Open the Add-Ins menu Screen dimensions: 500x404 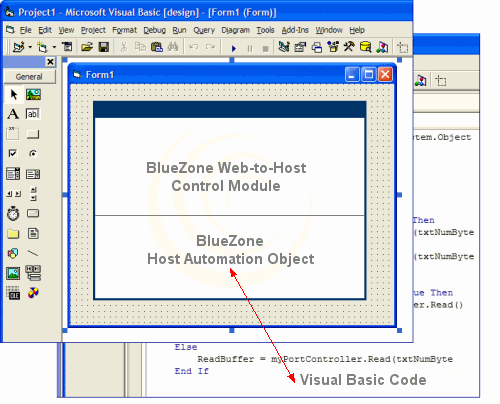coord(295,30)
